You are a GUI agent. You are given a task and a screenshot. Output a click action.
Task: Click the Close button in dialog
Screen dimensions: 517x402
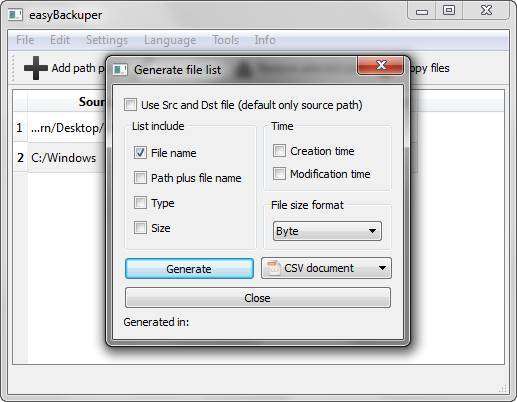pyautogui.click(x=258, y=298)
